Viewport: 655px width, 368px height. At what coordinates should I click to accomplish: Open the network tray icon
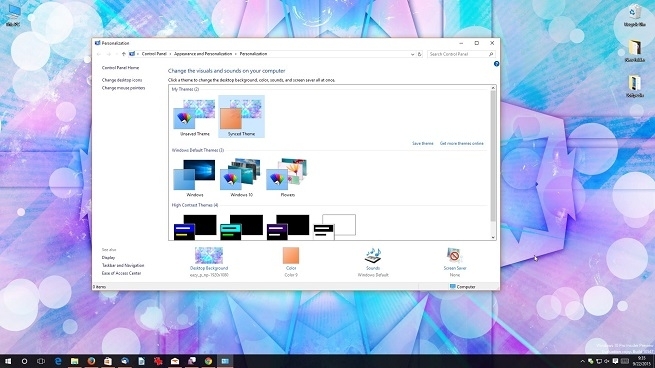pos(599,361)
